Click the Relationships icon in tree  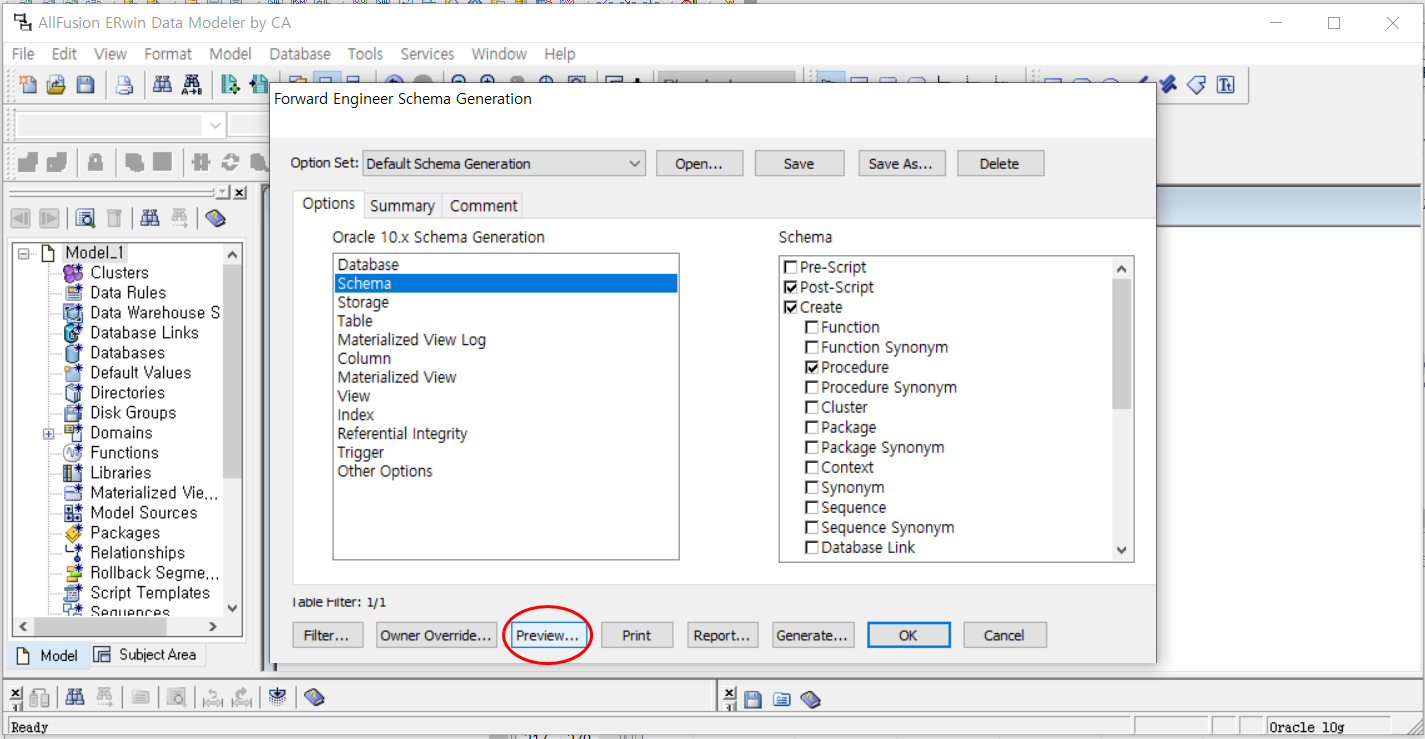tap(73, 552)
